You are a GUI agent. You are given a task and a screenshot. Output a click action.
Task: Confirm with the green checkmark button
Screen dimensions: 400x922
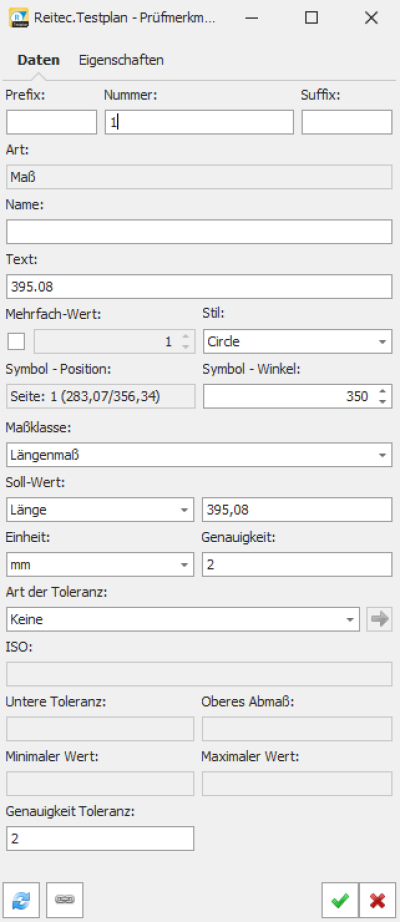coord(340,900)
